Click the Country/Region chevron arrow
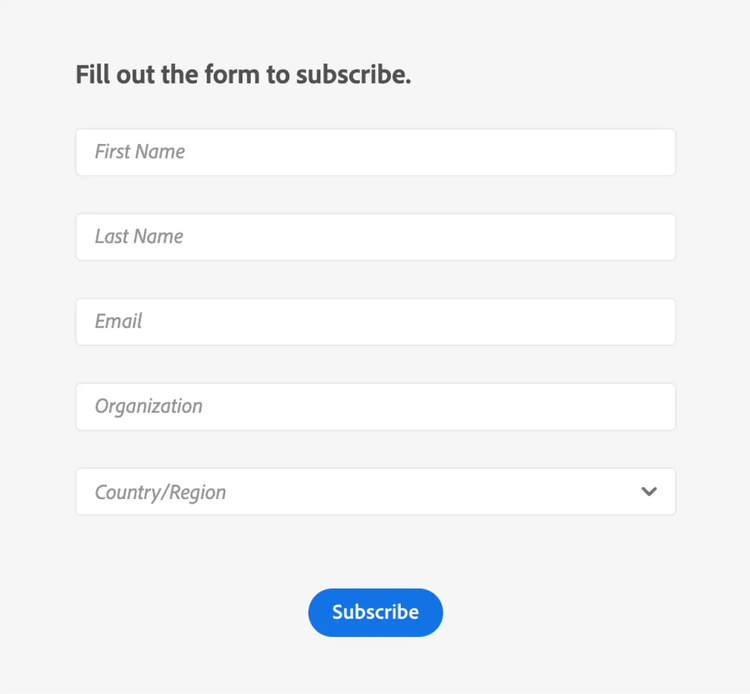750x694 pixels. point(649,492)
